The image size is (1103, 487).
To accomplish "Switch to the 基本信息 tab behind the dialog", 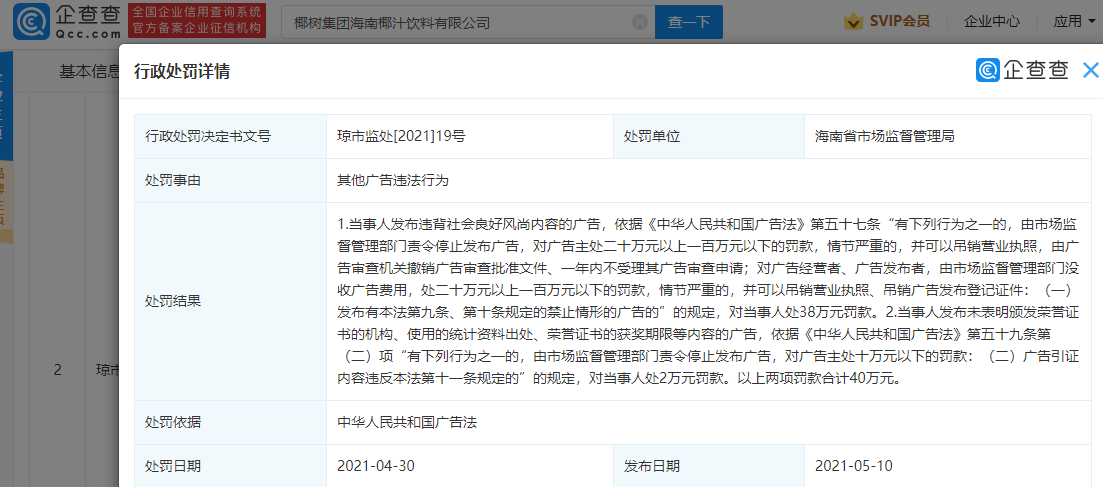I will (89, 71).
